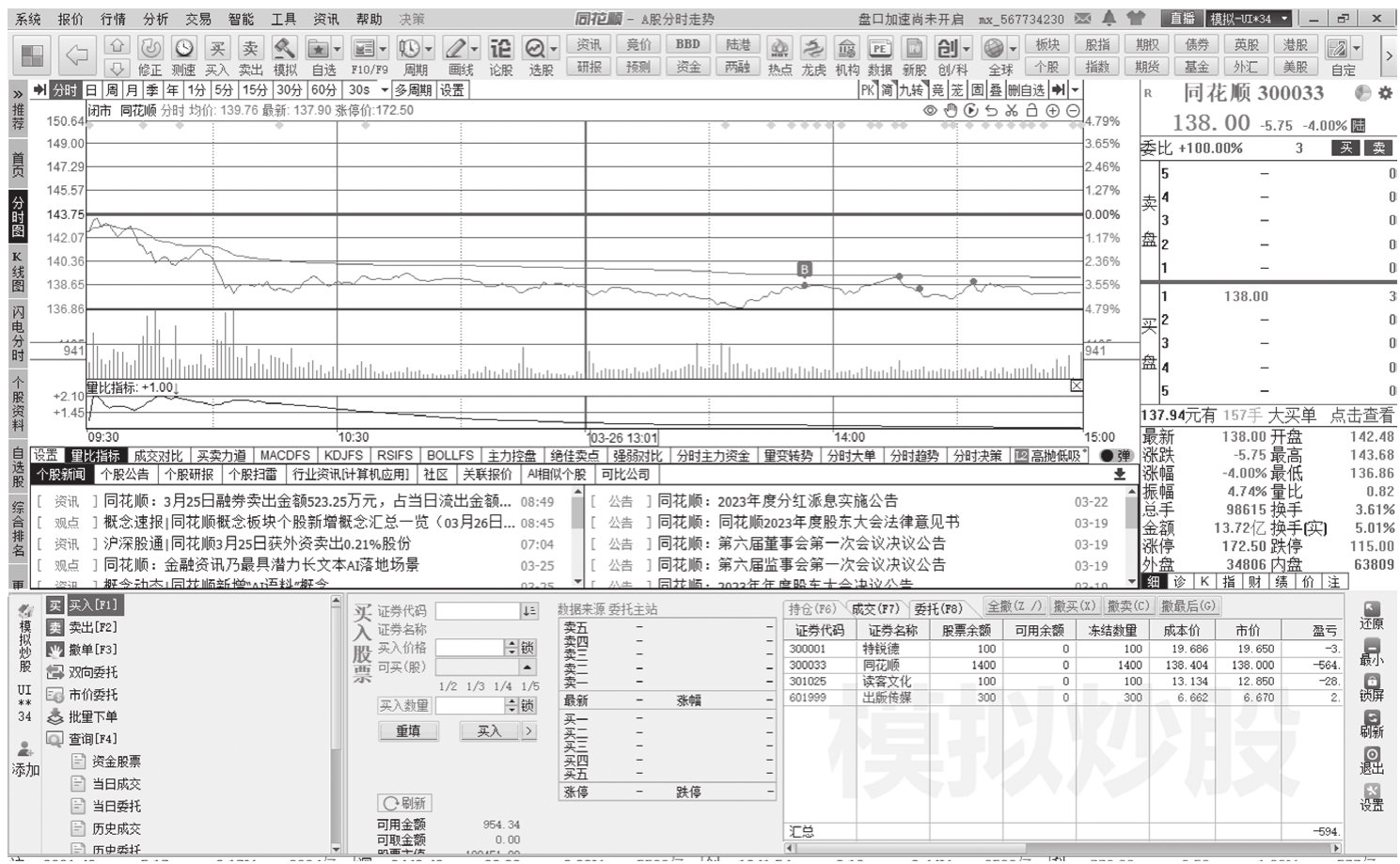Toggle the 锁 lock next to 买入价格
1400x864 pixels.
point(527,648)
